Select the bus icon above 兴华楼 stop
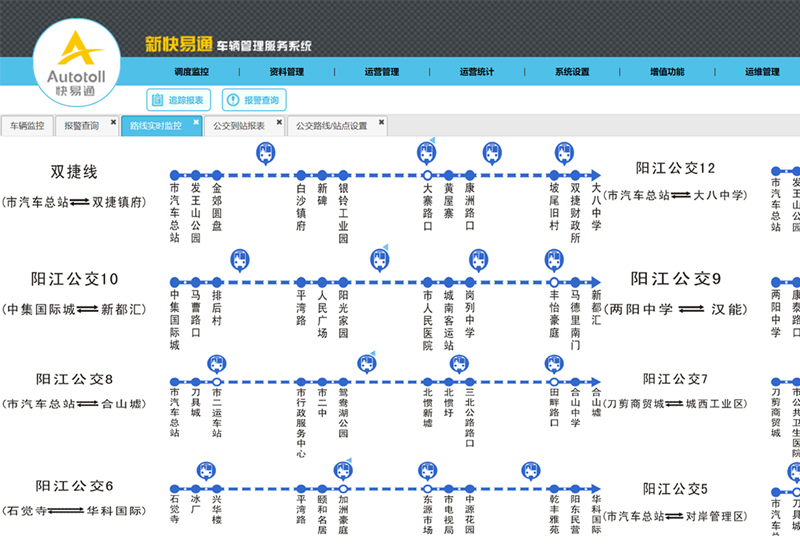This screenshot has height=560, width=800. coord(206,471)
